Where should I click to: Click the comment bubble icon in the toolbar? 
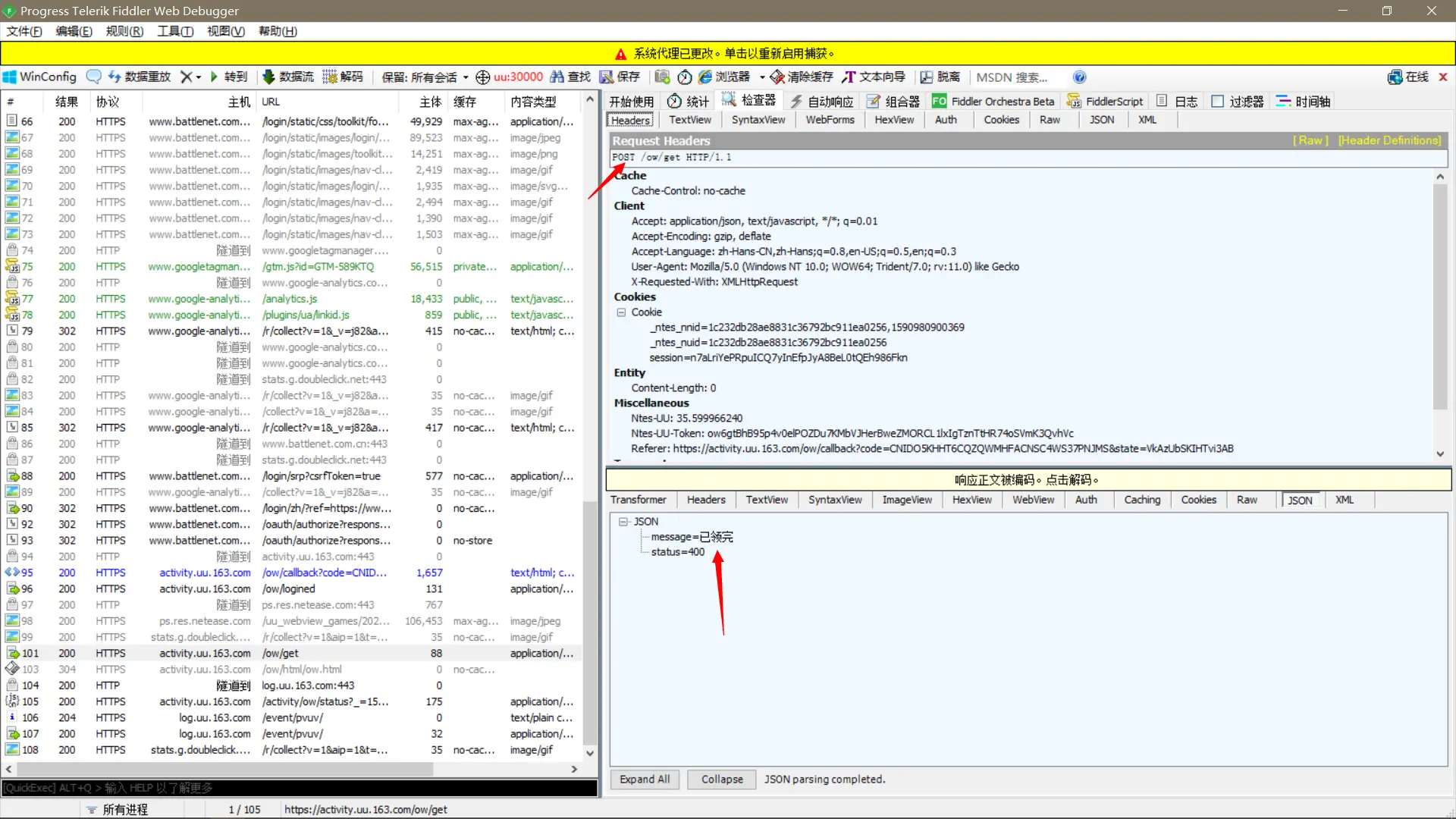tap(94, 77)
